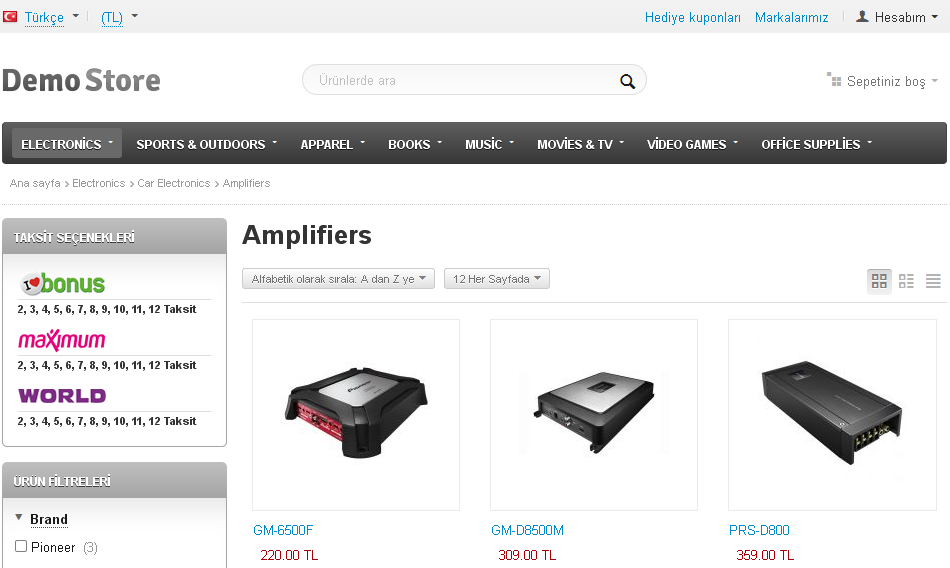Click the Maximum card logo
Image resolution: width=950 pixels, height=568 pixels.
click(62, 340)
